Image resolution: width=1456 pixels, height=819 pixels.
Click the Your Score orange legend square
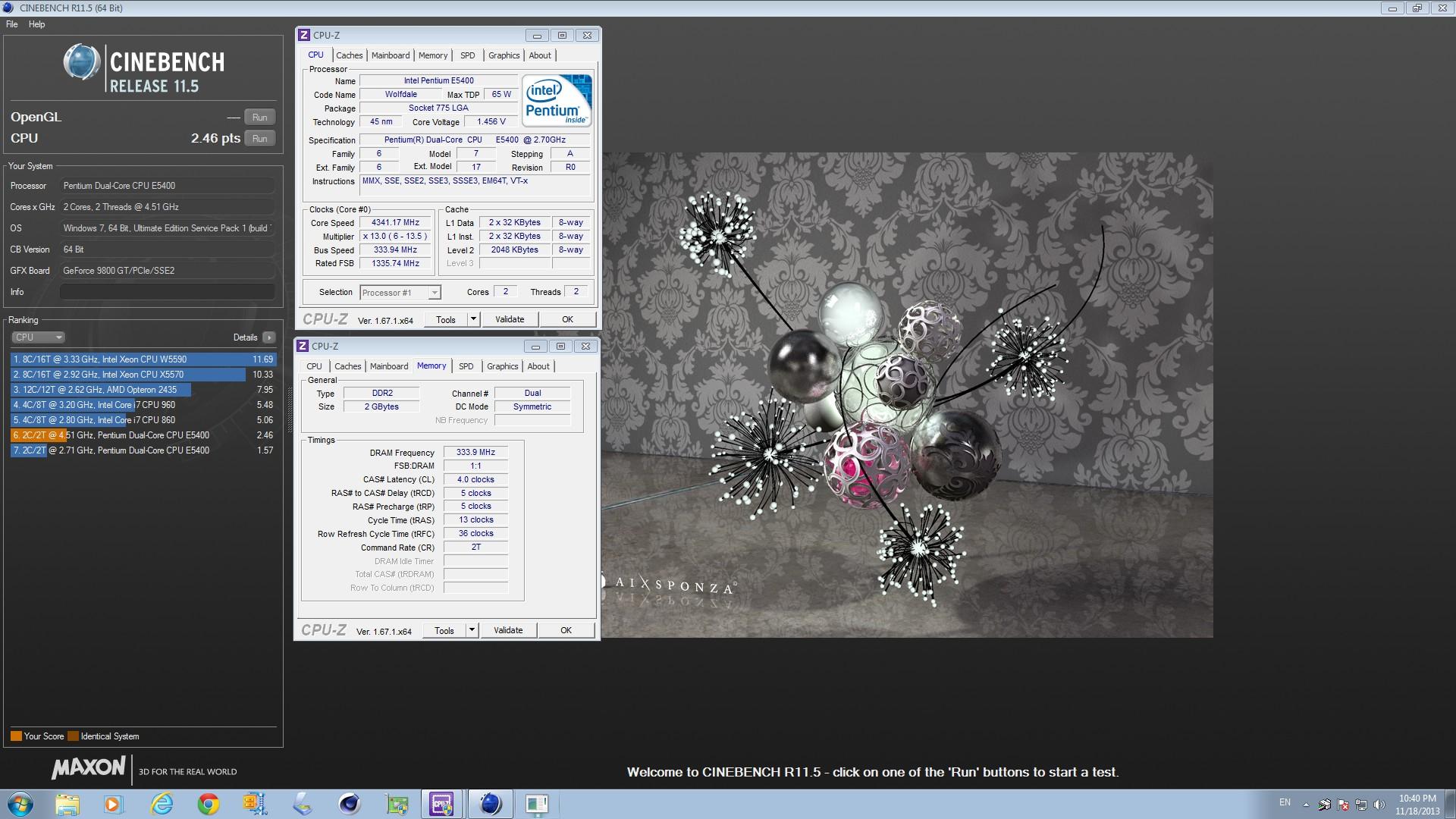pyautogui.click(x=16, y=736)
